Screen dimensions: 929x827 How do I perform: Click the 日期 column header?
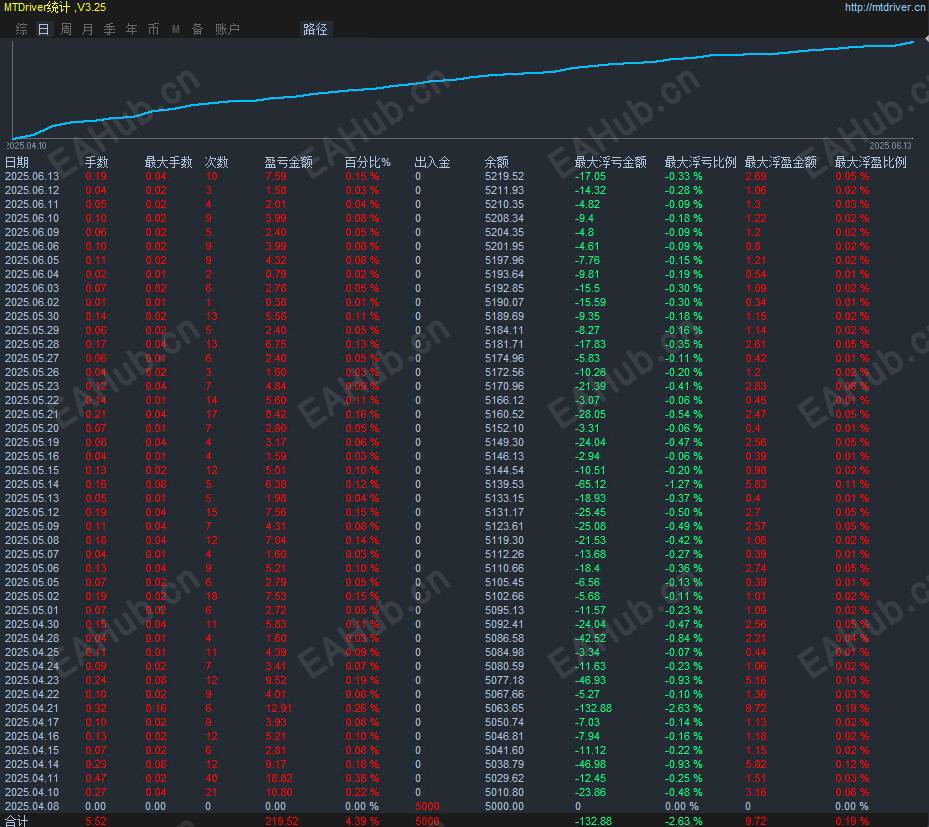17,162
